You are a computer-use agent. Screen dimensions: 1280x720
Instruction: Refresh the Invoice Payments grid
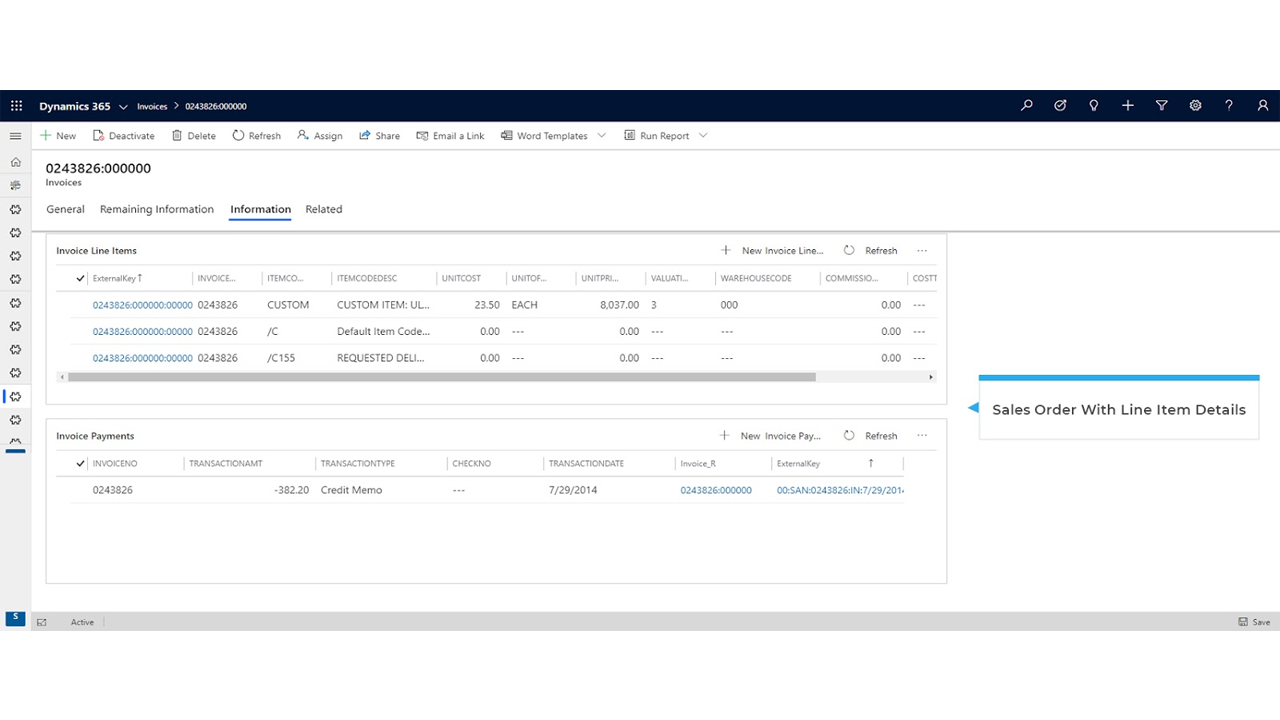click(870, 436)
